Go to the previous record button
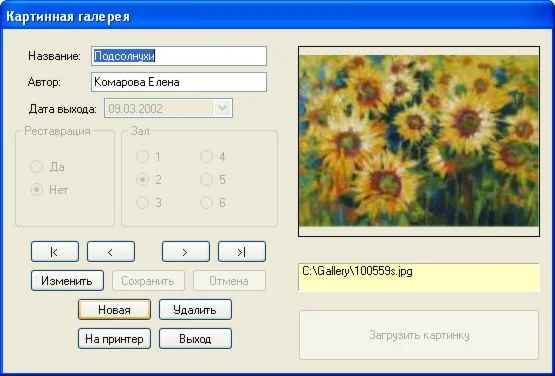This screenshot has height=376, width=555. pyautogui.click(x=111, y=252)
